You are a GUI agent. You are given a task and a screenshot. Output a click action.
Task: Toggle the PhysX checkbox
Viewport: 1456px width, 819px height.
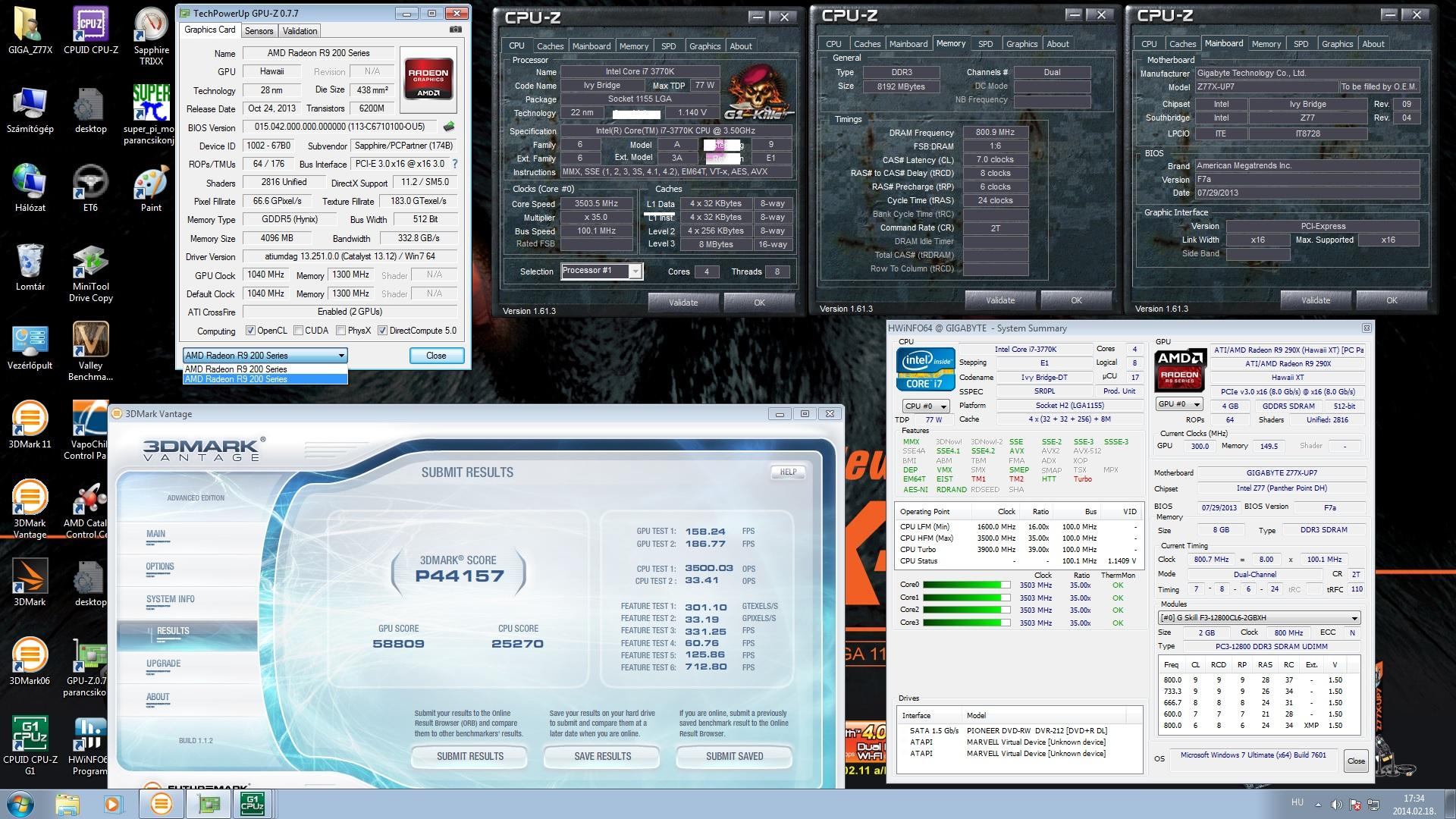click(341, 331)
